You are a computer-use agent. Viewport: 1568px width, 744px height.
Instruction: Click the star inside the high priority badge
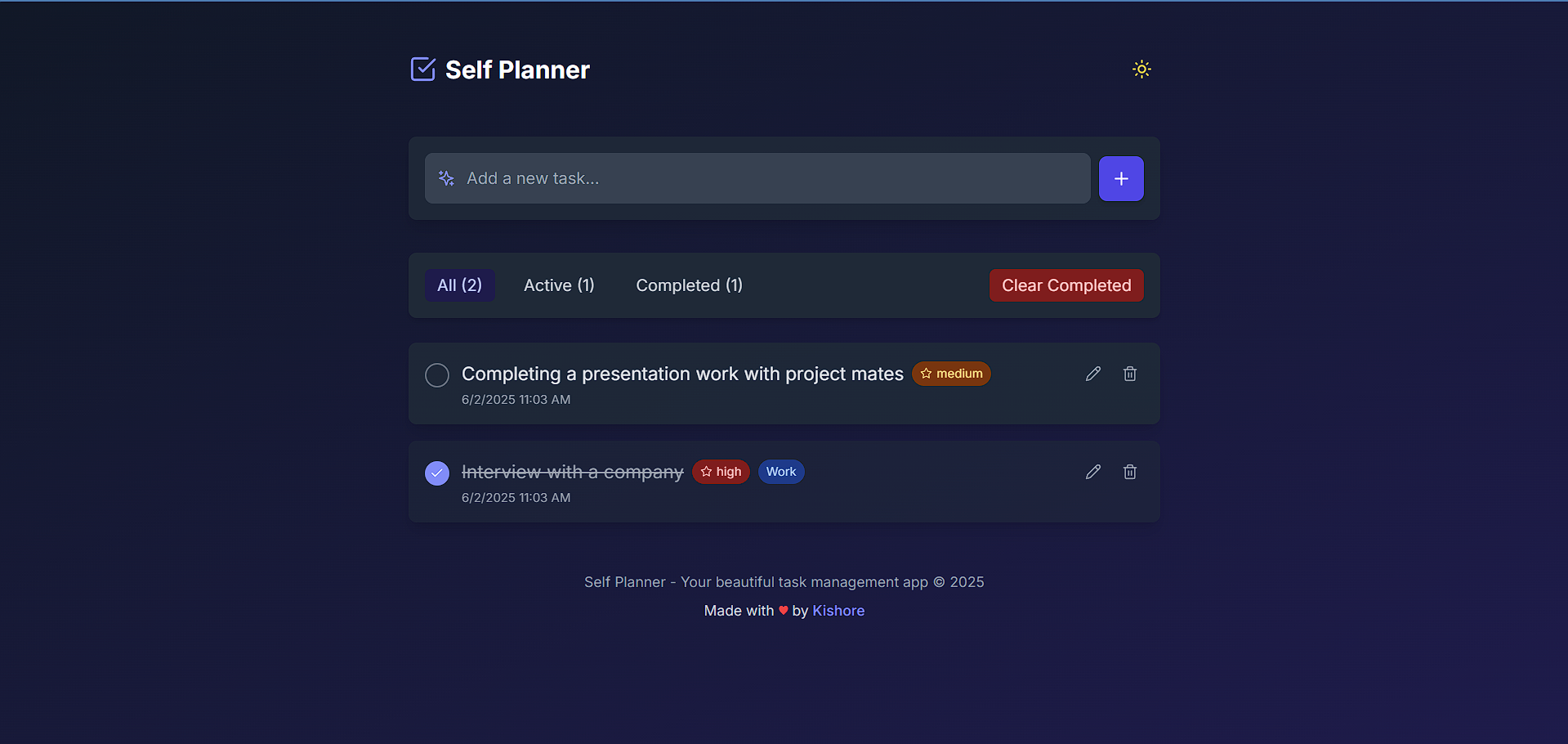(x=706, y=472)
